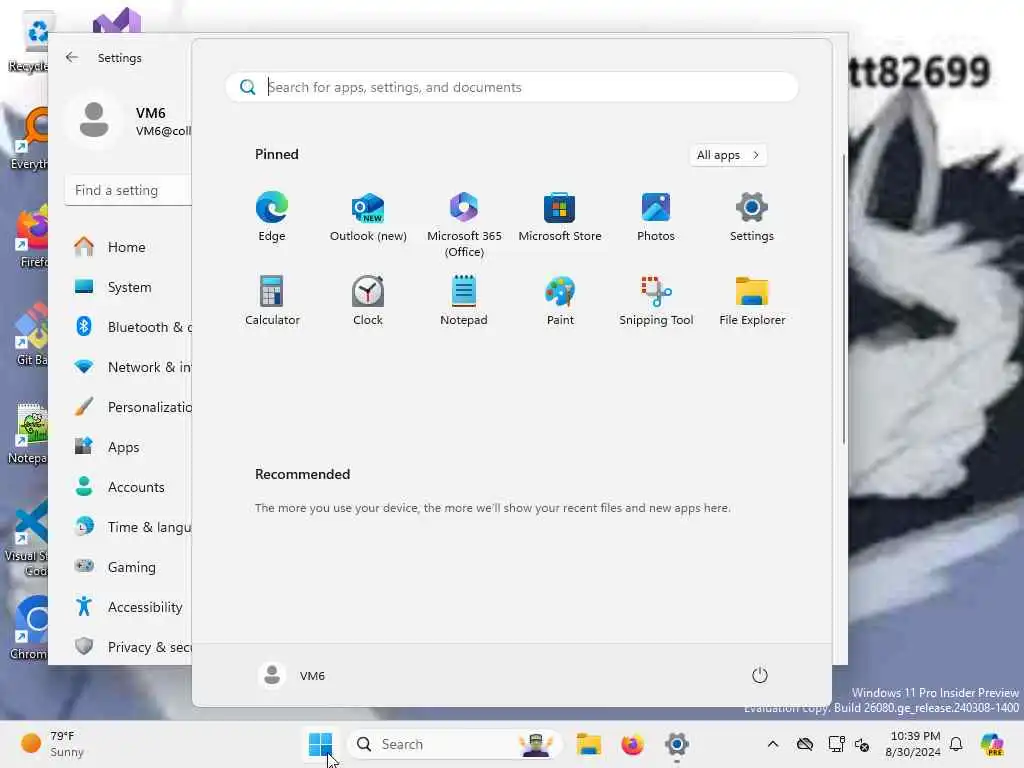Screen dimensions: 1024x768
Task: Launch Calculator pinned app
Action: [x=272, y=300]
